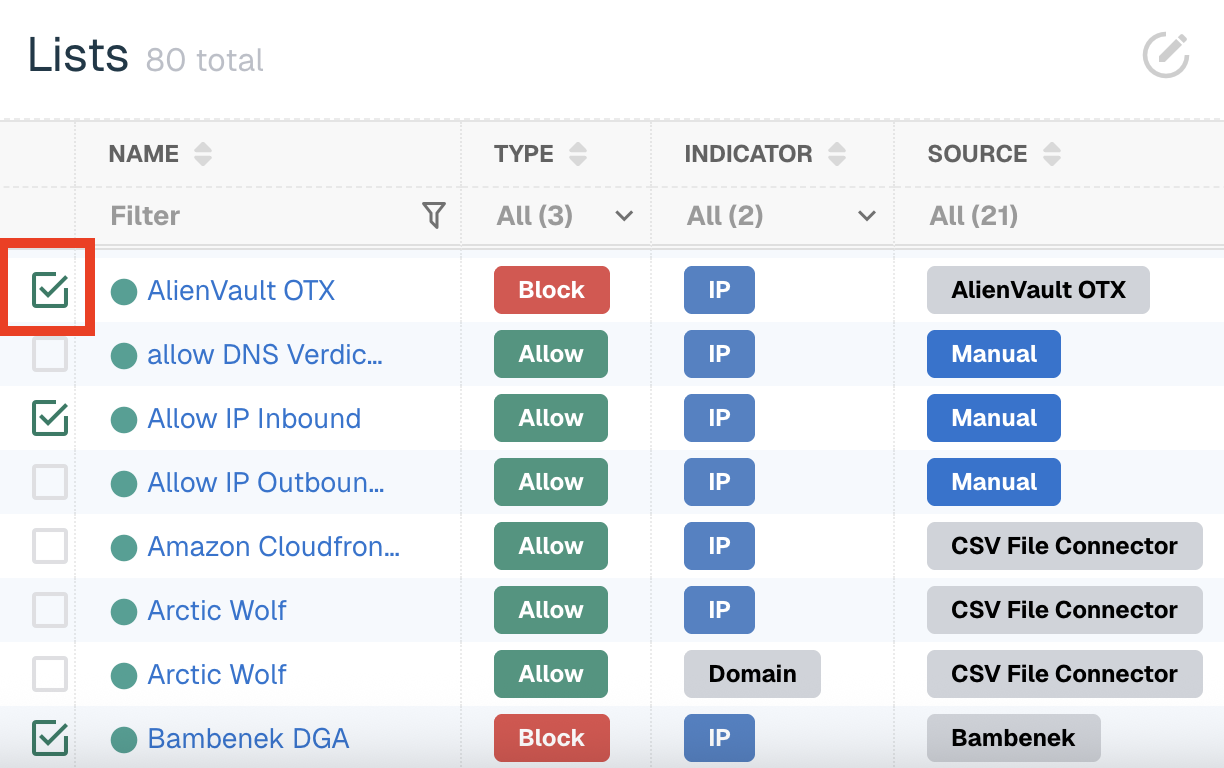1224x768 pixels.
Task: Select the Arctic Wolf Domain row checkbox
Action: pos(50,674)
